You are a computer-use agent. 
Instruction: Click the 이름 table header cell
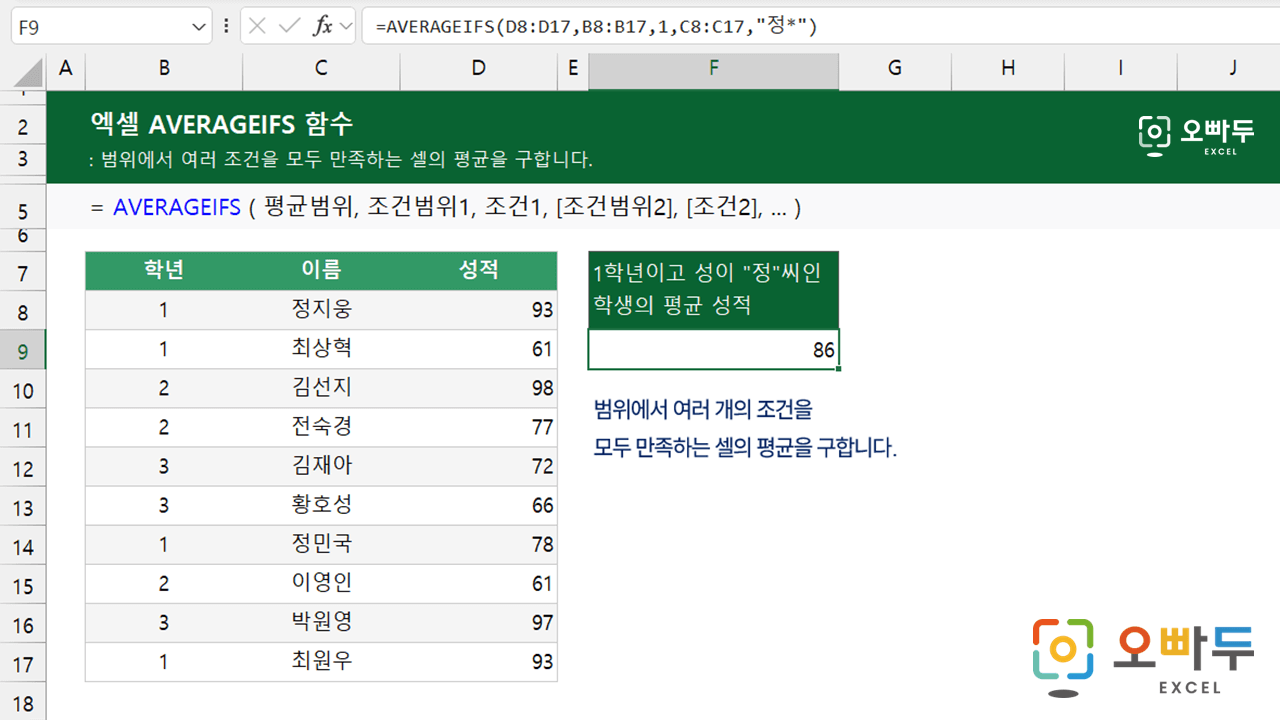(321, 269)
